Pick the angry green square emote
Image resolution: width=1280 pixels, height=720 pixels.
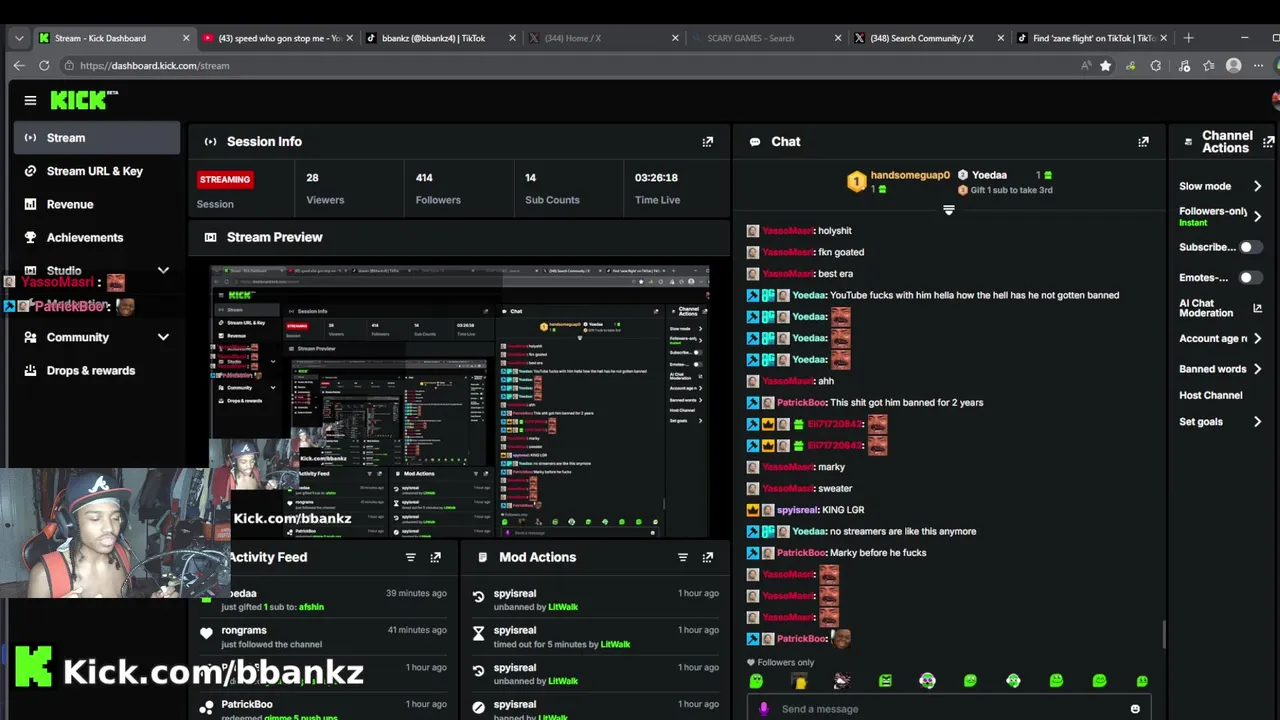click(885, 681)
